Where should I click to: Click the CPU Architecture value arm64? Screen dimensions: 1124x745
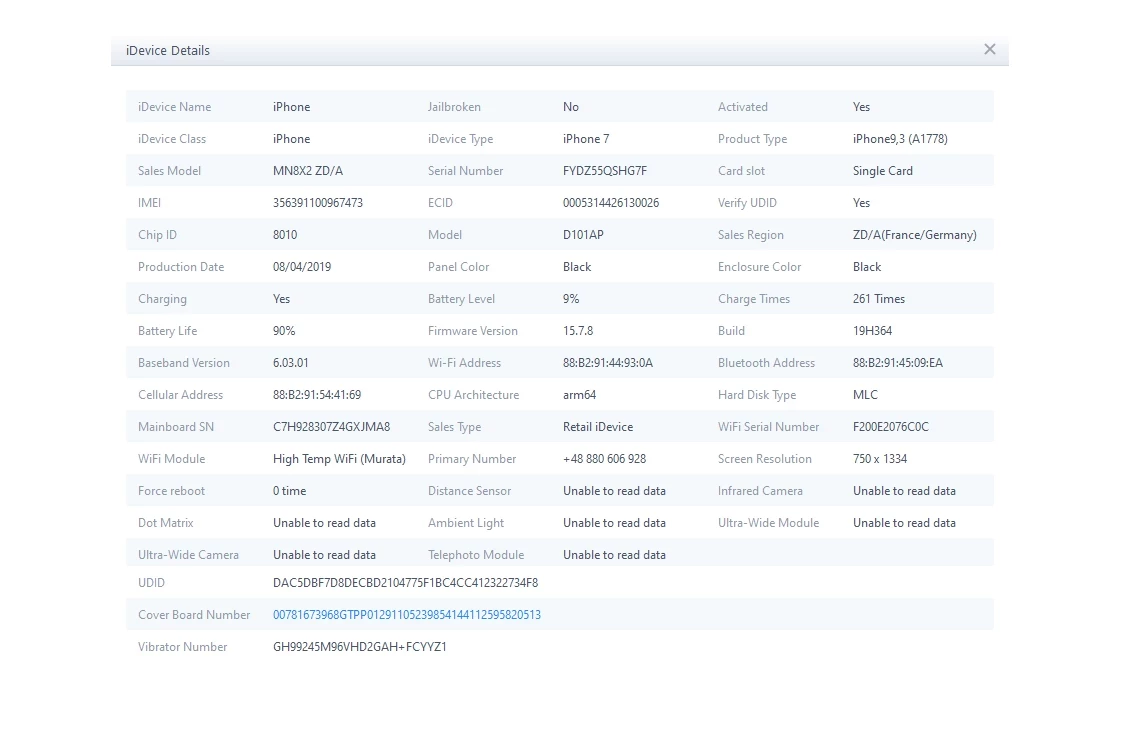[579, 395]
